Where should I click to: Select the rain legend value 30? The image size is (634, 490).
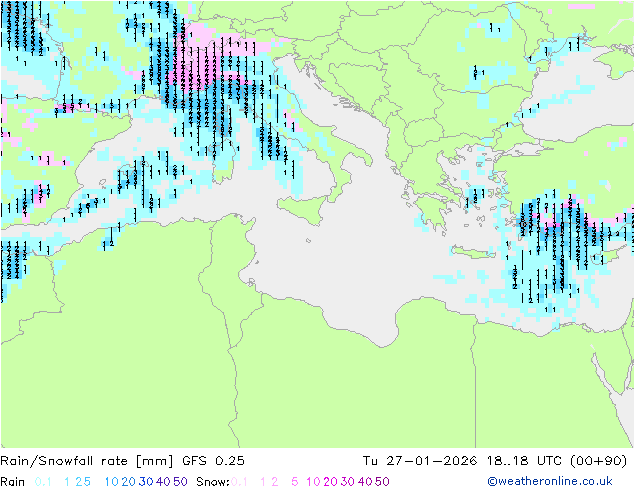(x=146, y=482)
